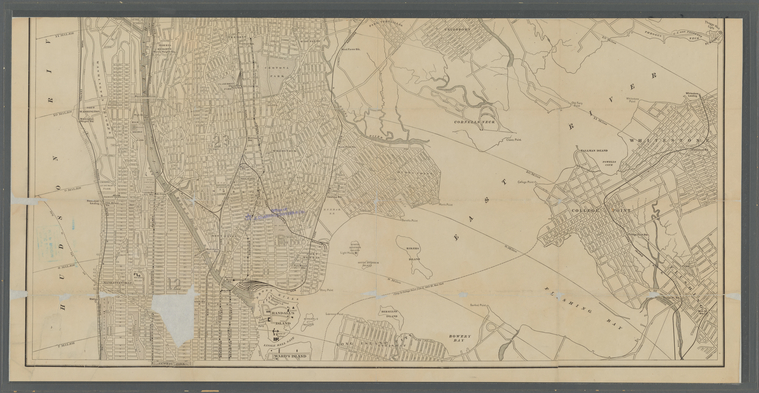Click the ward number '12'
The height and width of the screenshot is (393, 759).
click(x=174, y=284)
